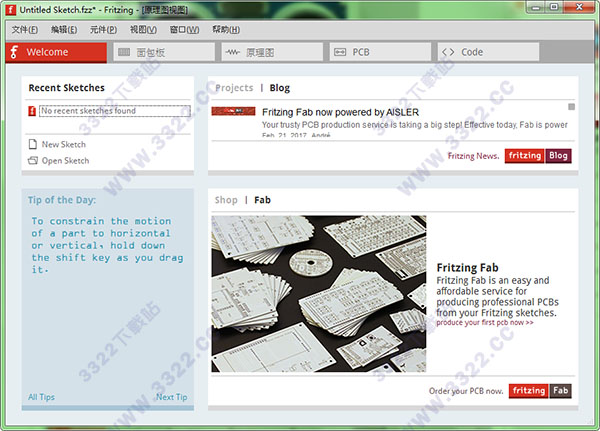Show the Projects section
Screen dimensions: 600x431
click(x=234, y=88)
